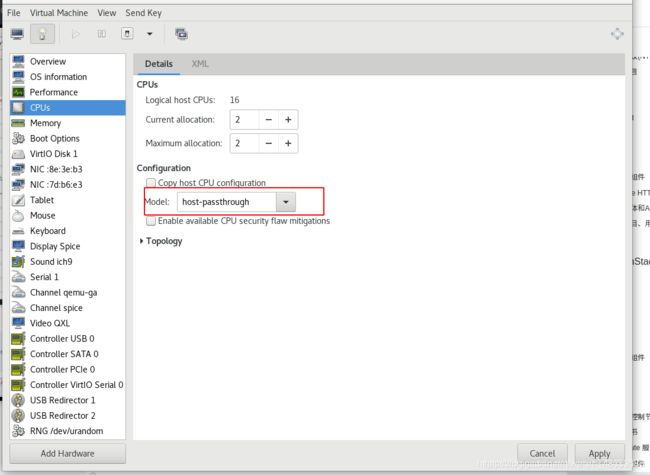Open shutdown options dropdown arrow
Viewport: 650px width, 475px height.
[150, 34]
